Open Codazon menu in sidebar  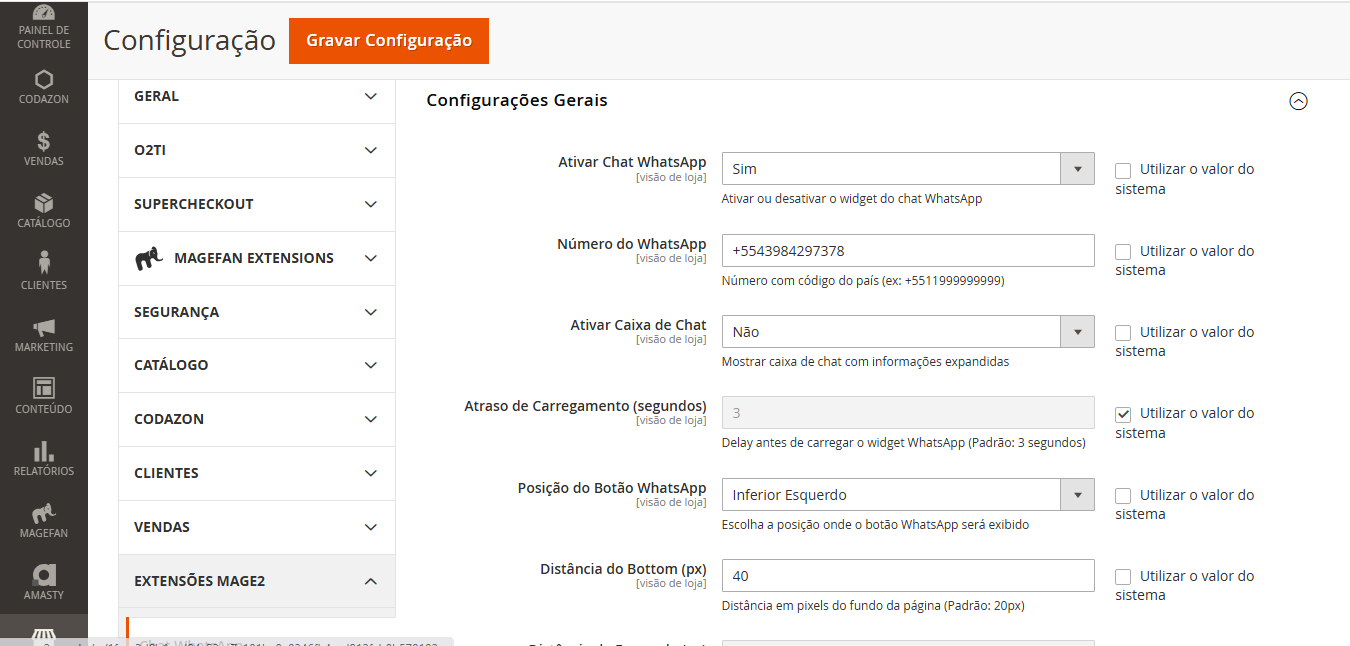44,87
